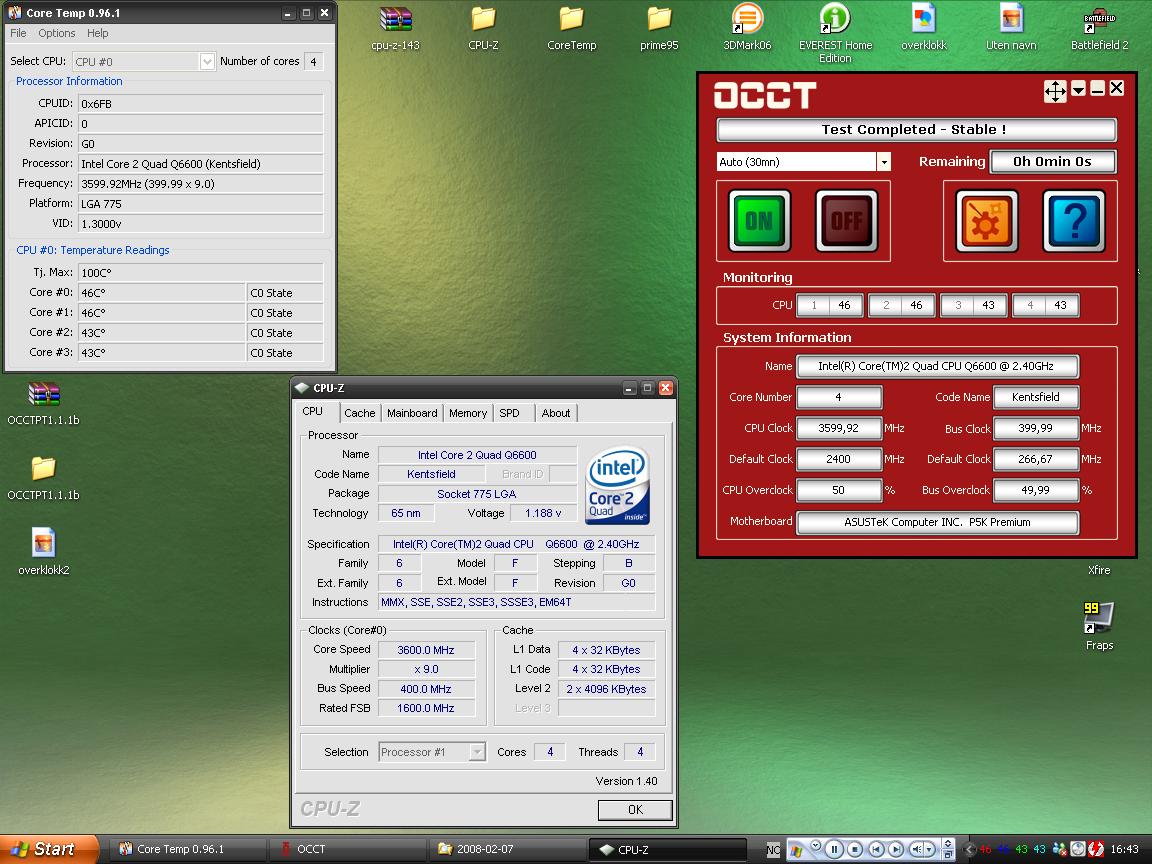This screenshot has height=864, width=1152.
Task: Open the OCCT options gear button
Action: coord(987,221)
